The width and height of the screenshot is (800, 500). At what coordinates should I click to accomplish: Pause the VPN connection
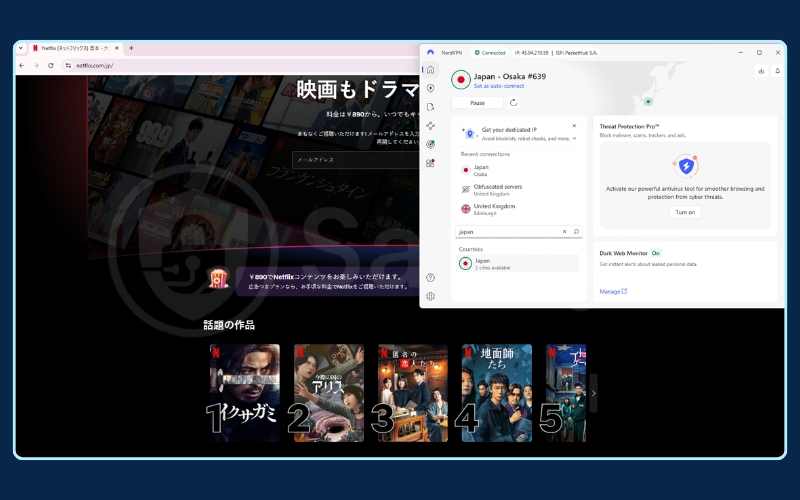pyautogui.click(x=478, y=103)
